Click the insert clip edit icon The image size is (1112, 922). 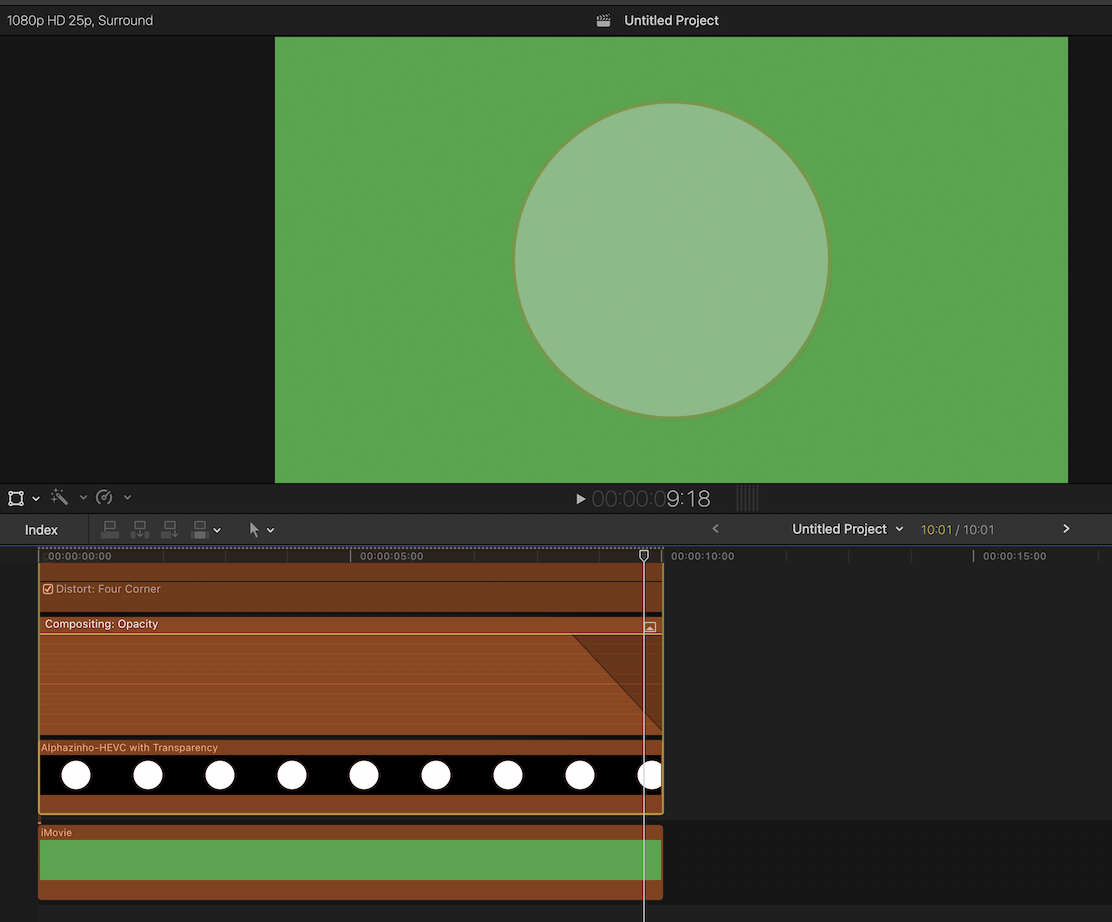pos(140,530)
